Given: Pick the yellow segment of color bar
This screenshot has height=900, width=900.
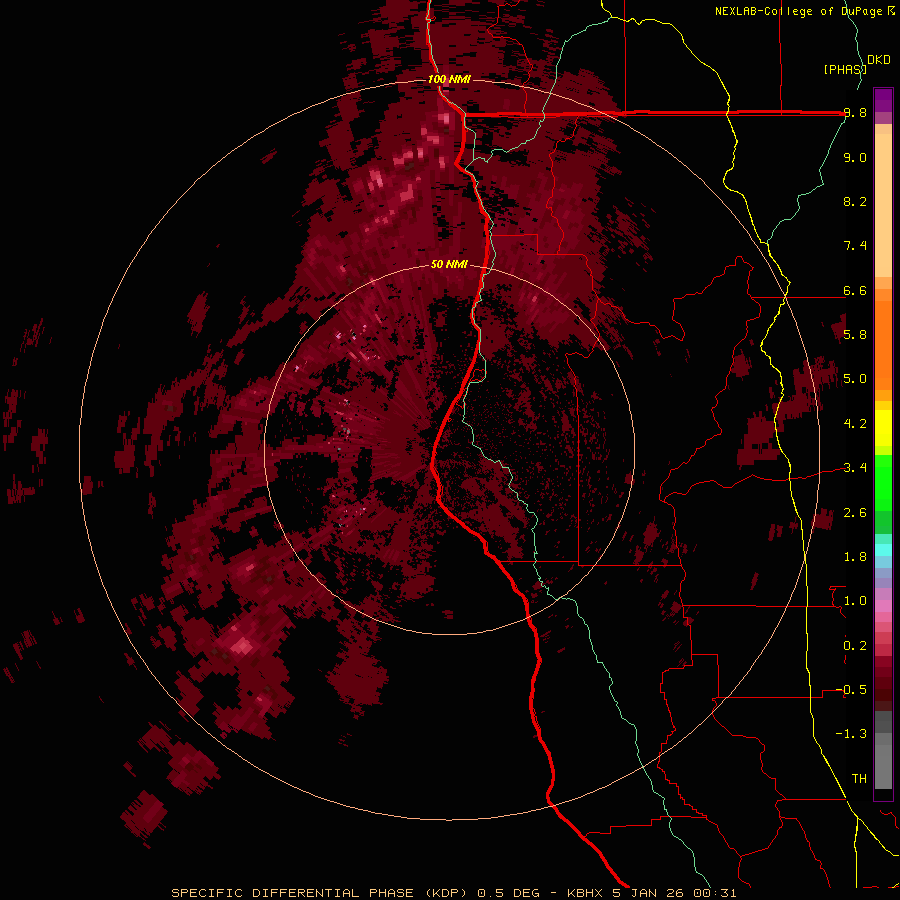Looking at the screenshot, I should [x=883, y=428].
